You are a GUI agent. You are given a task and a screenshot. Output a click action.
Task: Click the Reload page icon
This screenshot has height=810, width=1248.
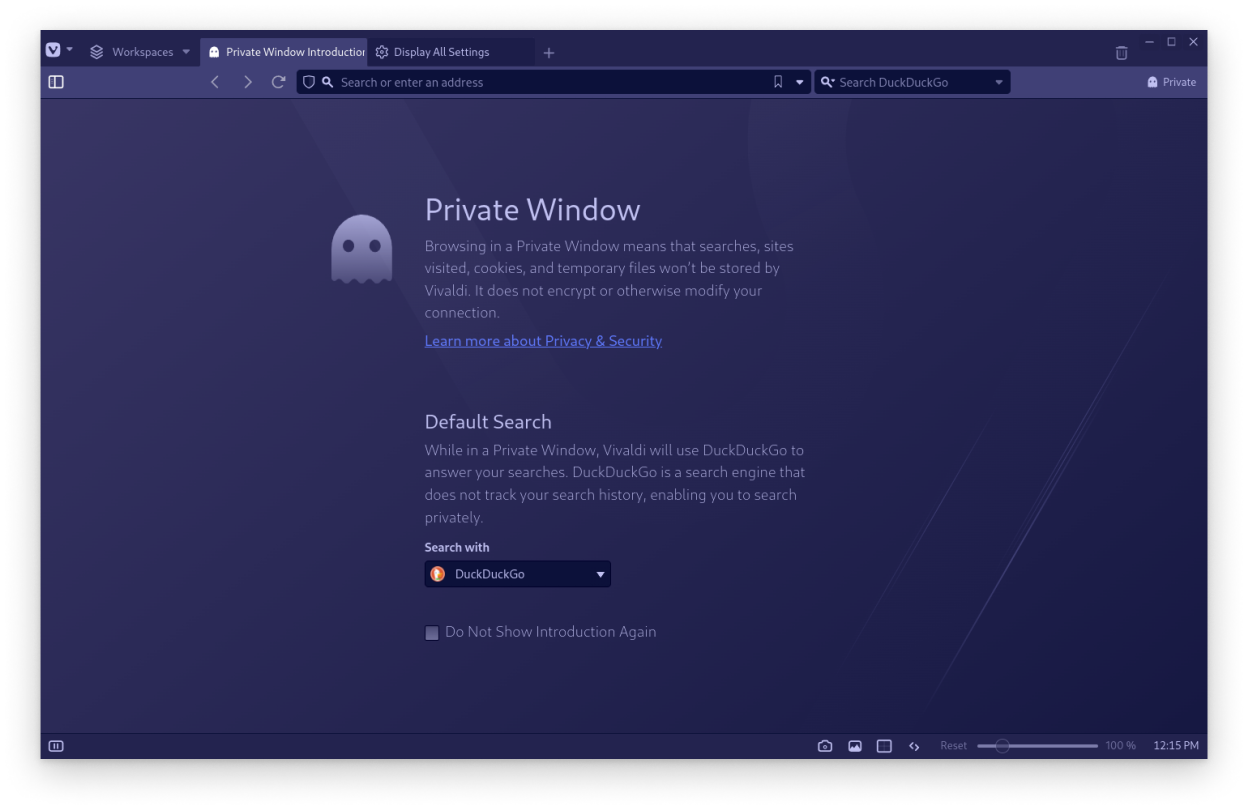pyautogui.click(x=279, y=82)
